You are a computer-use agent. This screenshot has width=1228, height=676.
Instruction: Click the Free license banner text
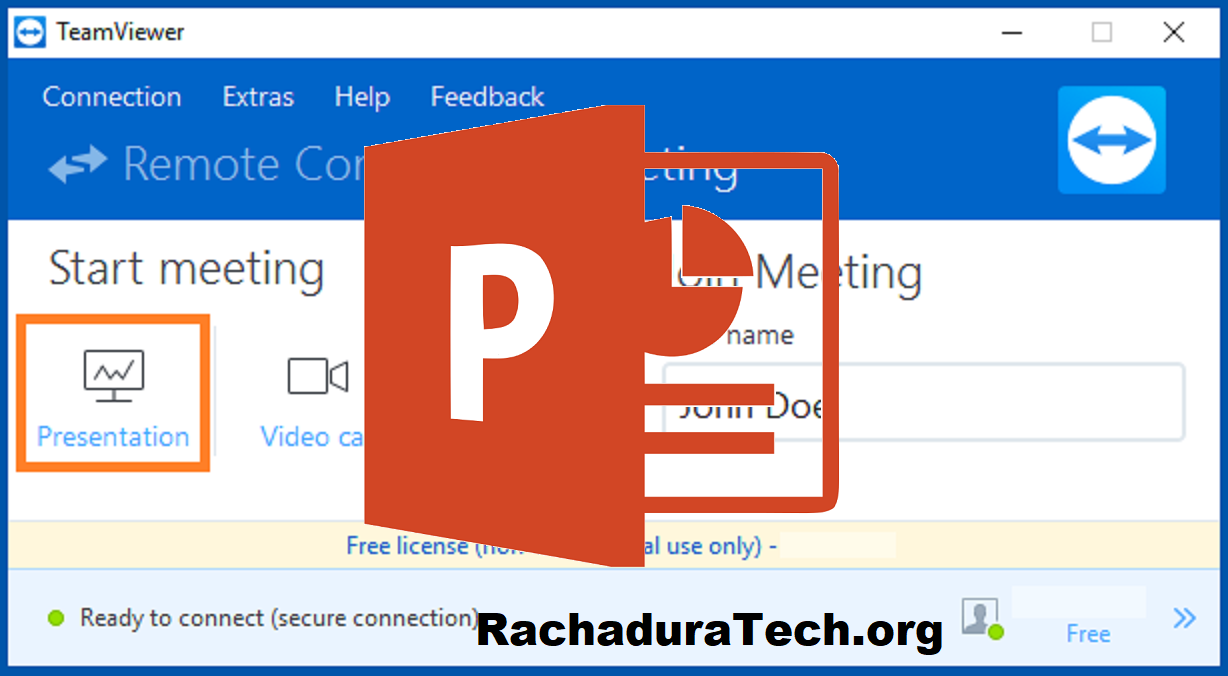coord(562,546)
